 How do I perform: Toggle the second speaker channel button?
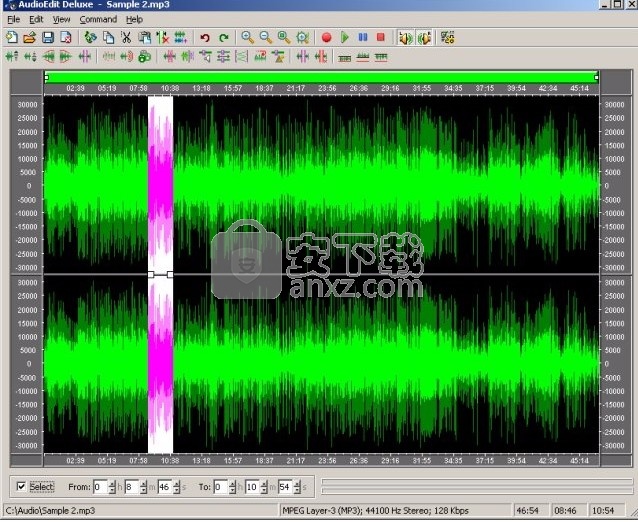coord(424,38)
